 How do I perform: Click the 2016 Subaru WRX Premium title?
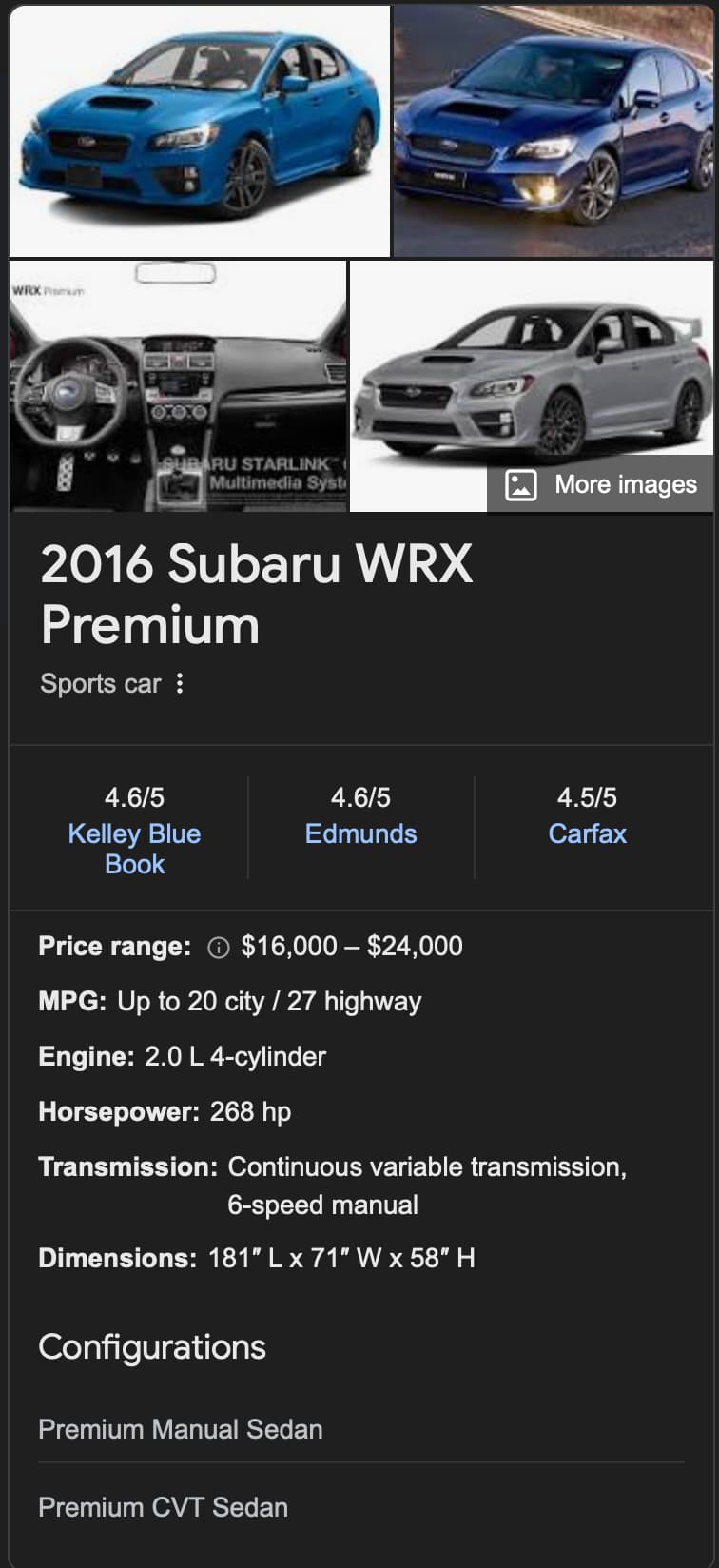coord(257,595)
